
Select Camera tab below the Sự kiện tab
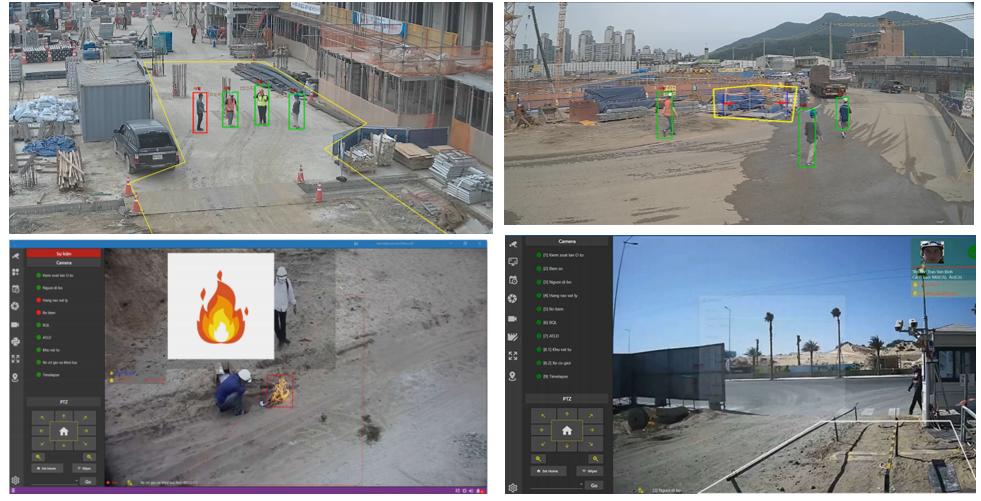(63, 263)
